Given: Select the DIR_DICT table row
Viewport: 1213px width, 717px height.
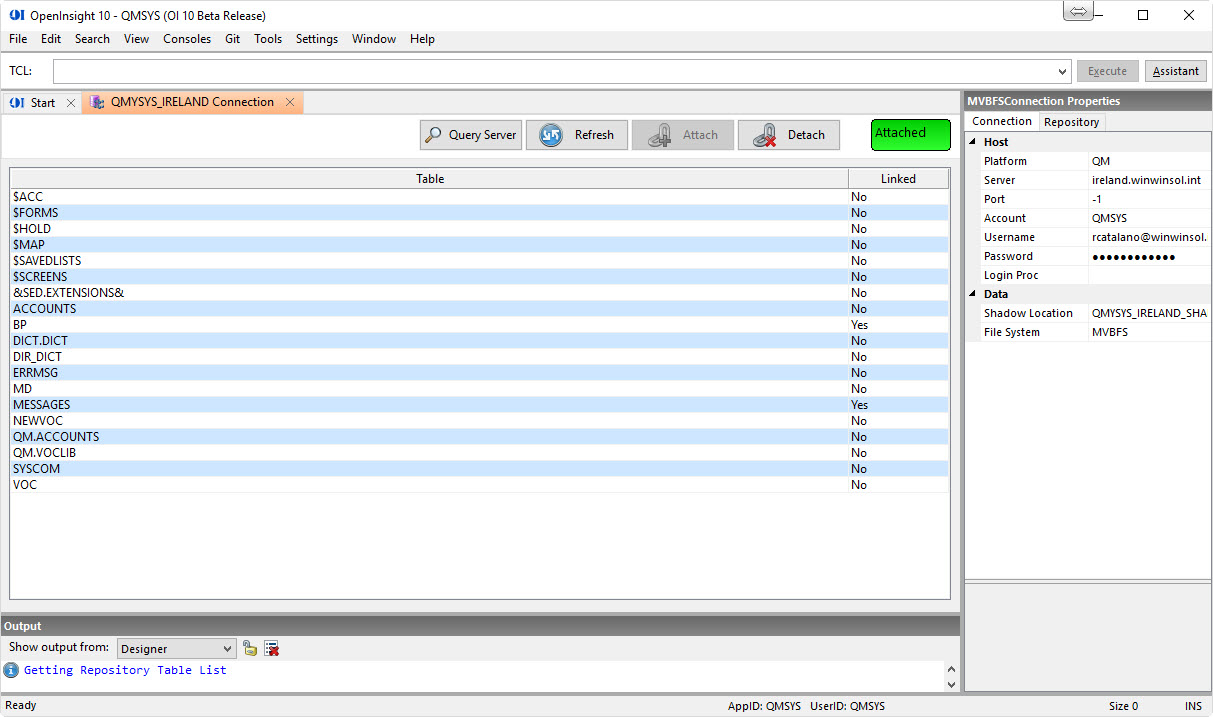Looking at the screenshot, I should (479, 357).
